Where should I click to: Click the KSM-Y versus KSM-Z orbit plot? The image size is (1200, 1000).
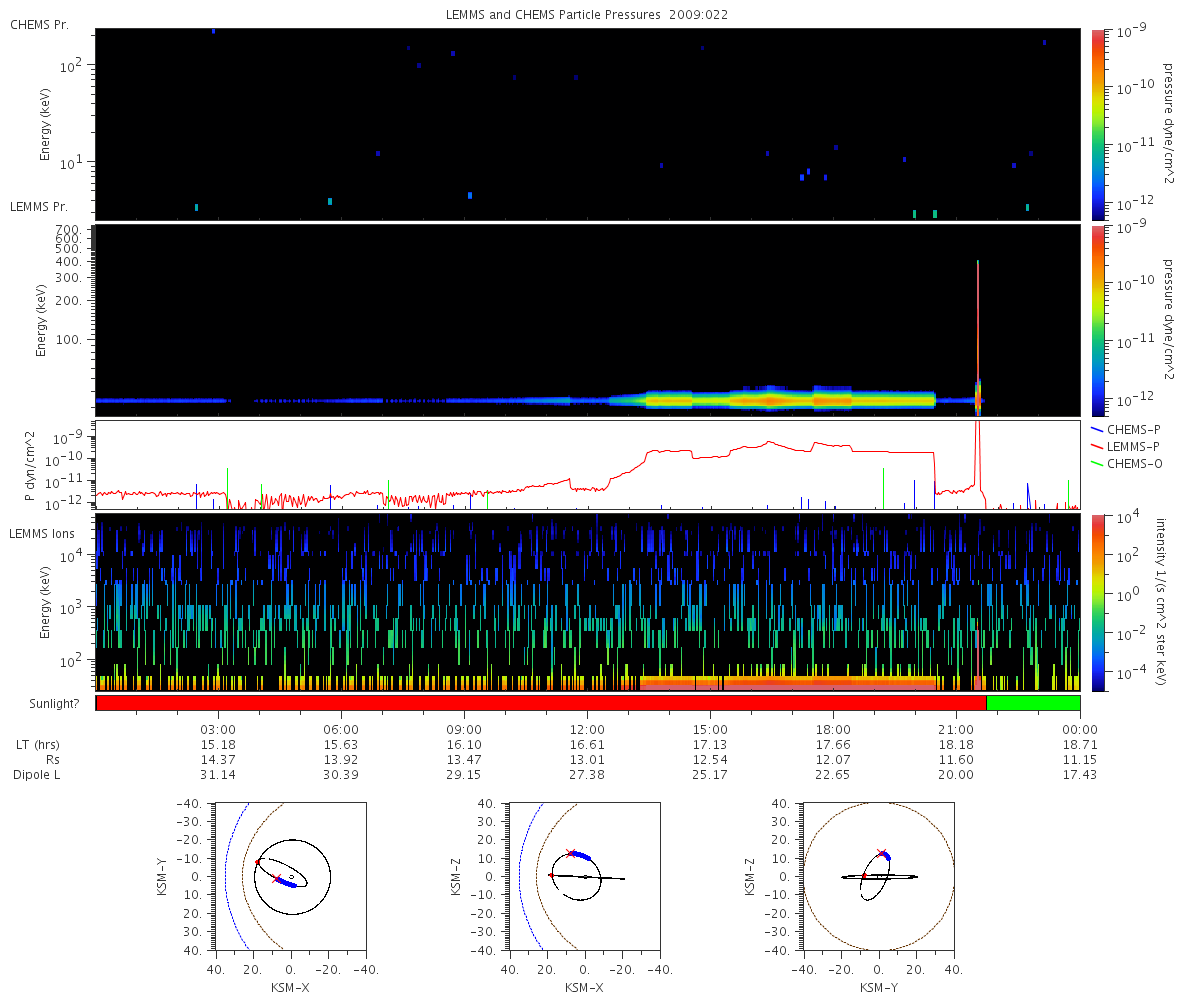point(879,876)
